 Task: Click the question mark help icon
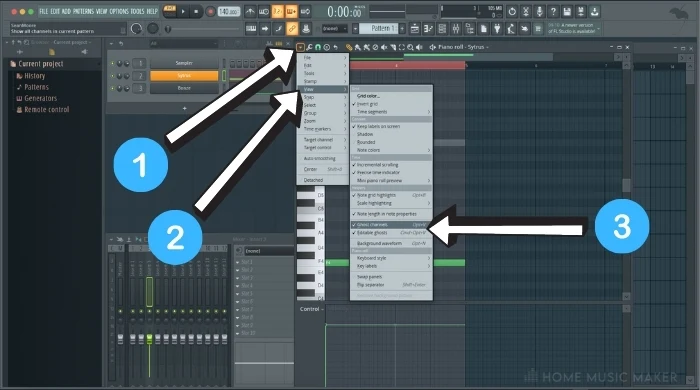click(553, 12)
